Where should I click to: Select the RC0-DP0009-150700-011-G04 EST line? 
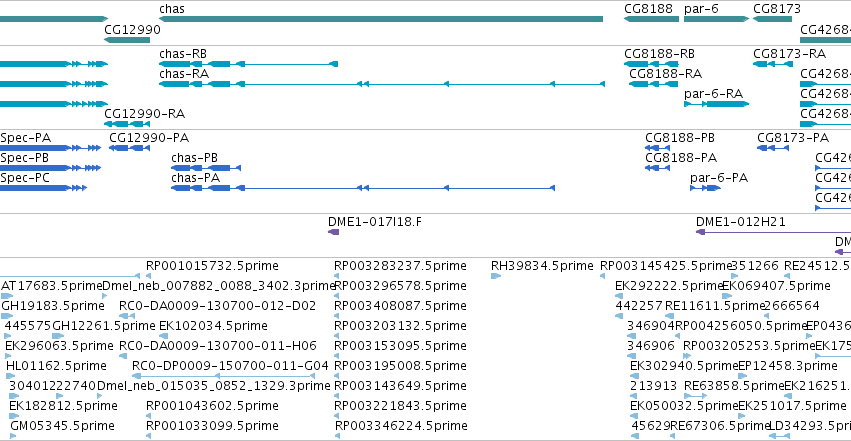[x=223, y=376]
